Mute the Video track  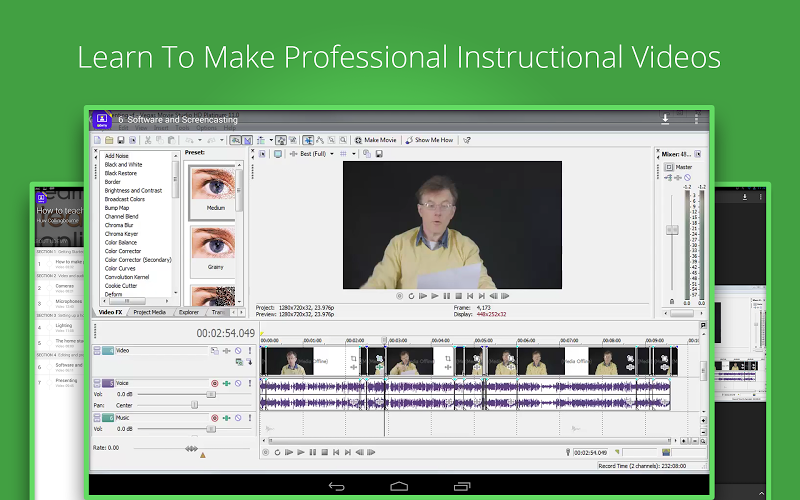(x=238, y=351)
